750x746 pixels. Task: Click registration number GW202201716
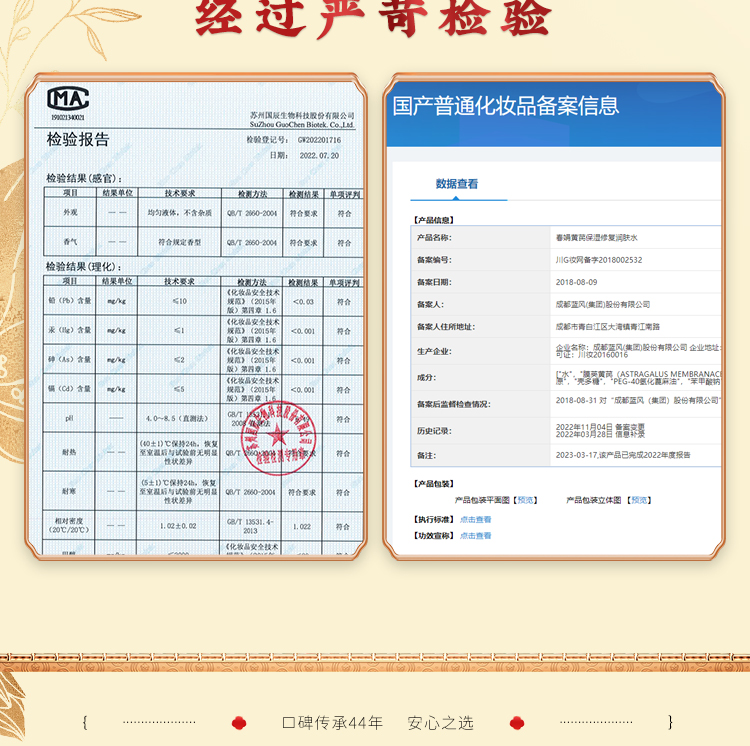click(x=319, y=140)
